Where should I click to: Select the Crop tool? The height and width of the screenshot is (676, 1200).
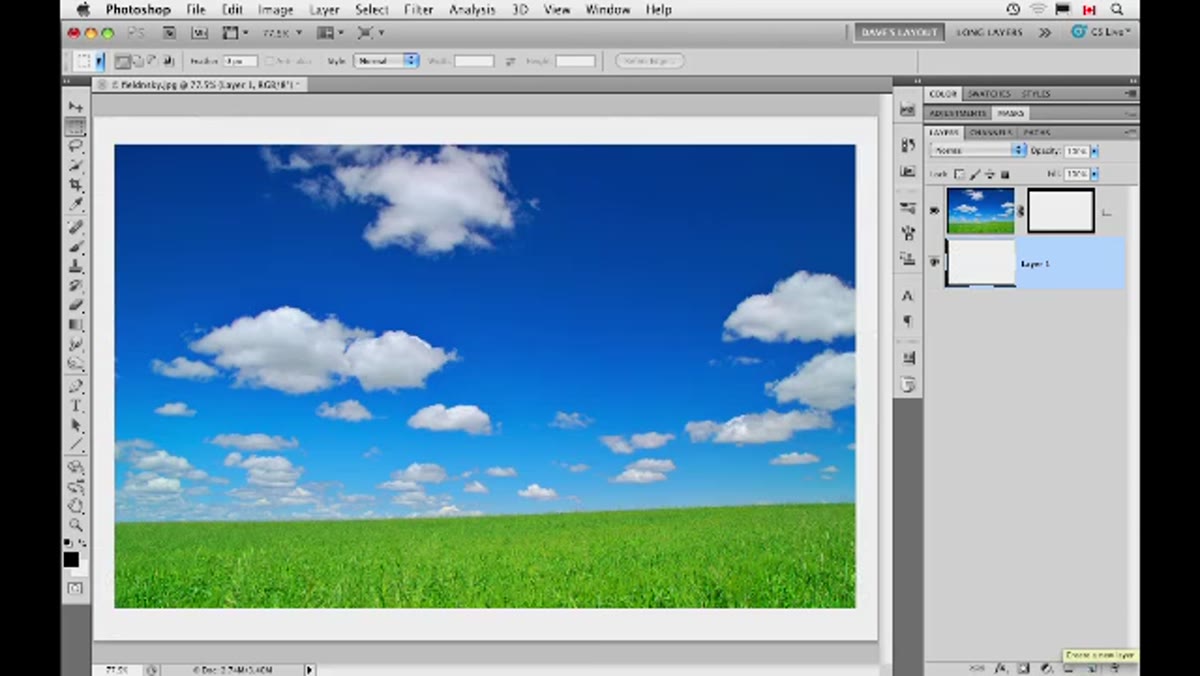[x=76, y=186]
